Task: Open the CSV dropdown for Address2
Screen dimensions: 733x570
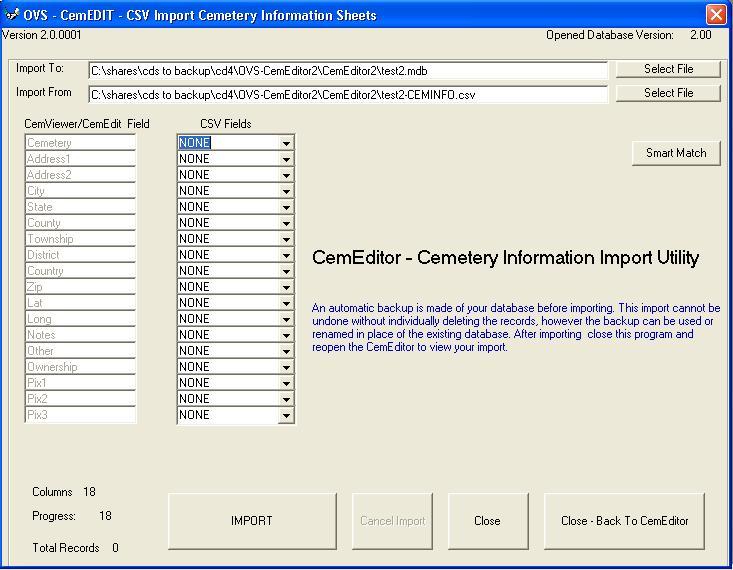Action: pos(286,175)
